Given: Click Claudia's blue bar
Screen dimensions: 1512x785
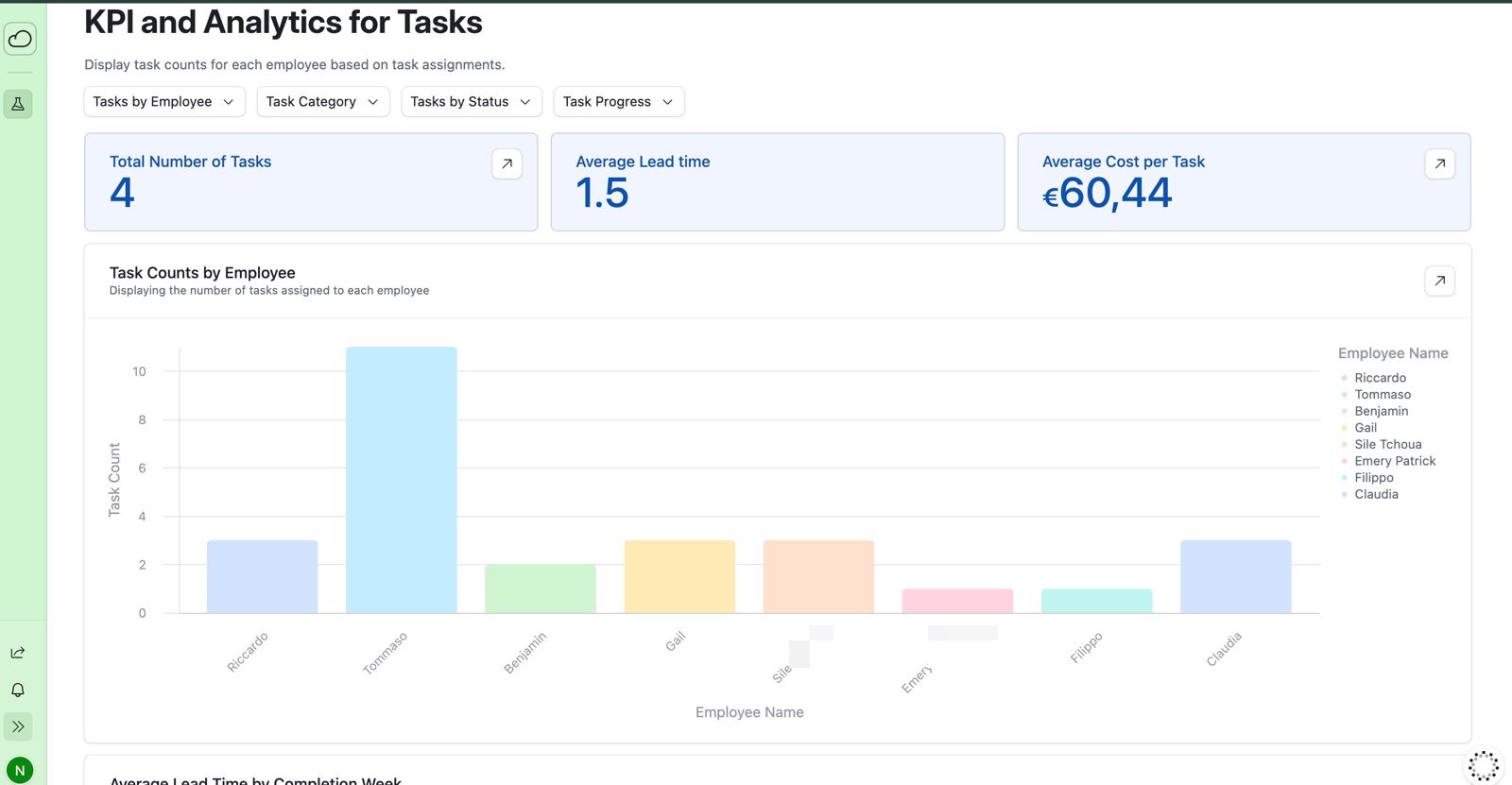Looking at the screenshot, I should [1236, 576].
